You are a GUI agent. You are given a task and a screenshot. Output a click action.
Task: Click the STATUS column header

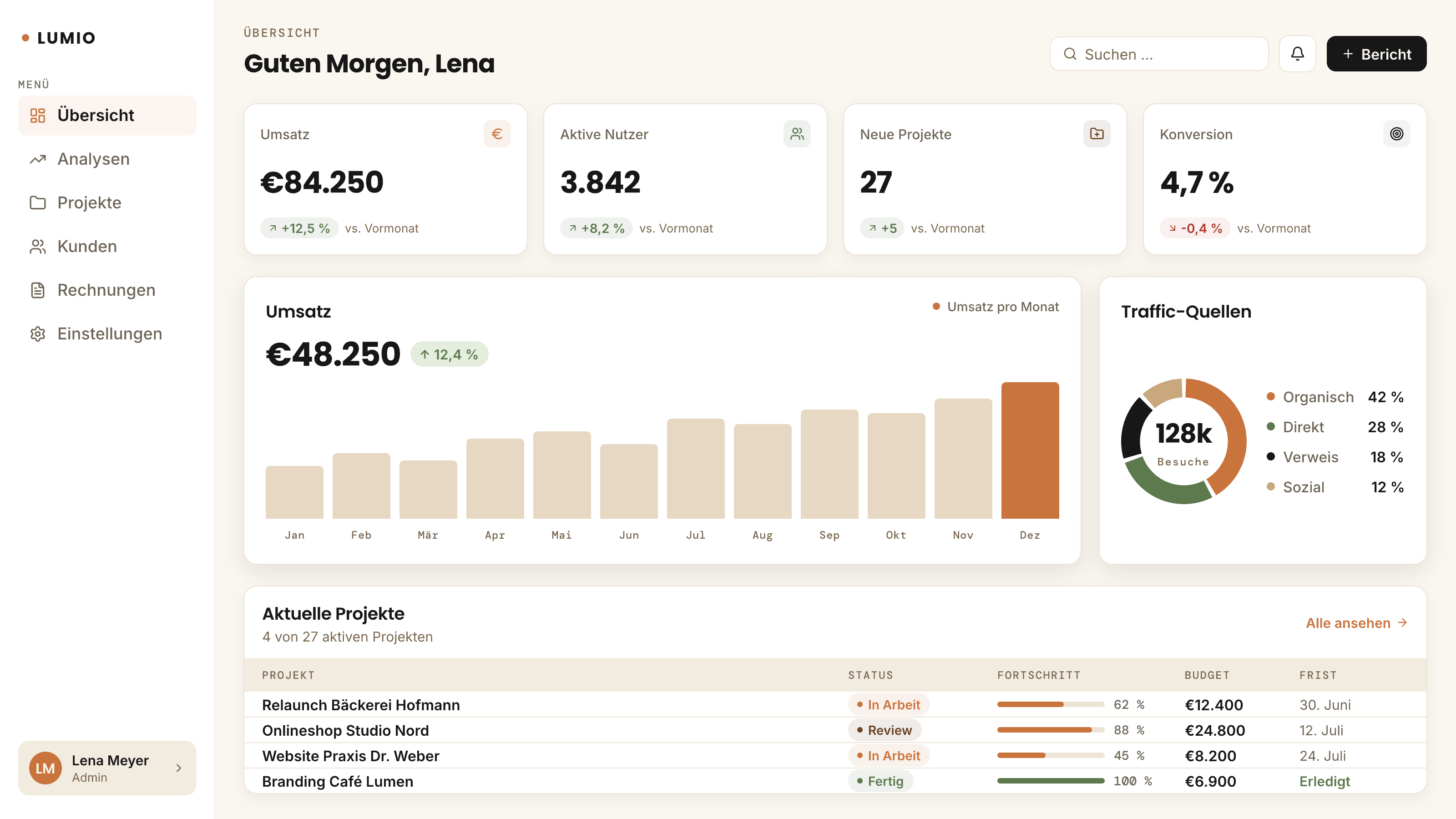click(x=870, y=675)
